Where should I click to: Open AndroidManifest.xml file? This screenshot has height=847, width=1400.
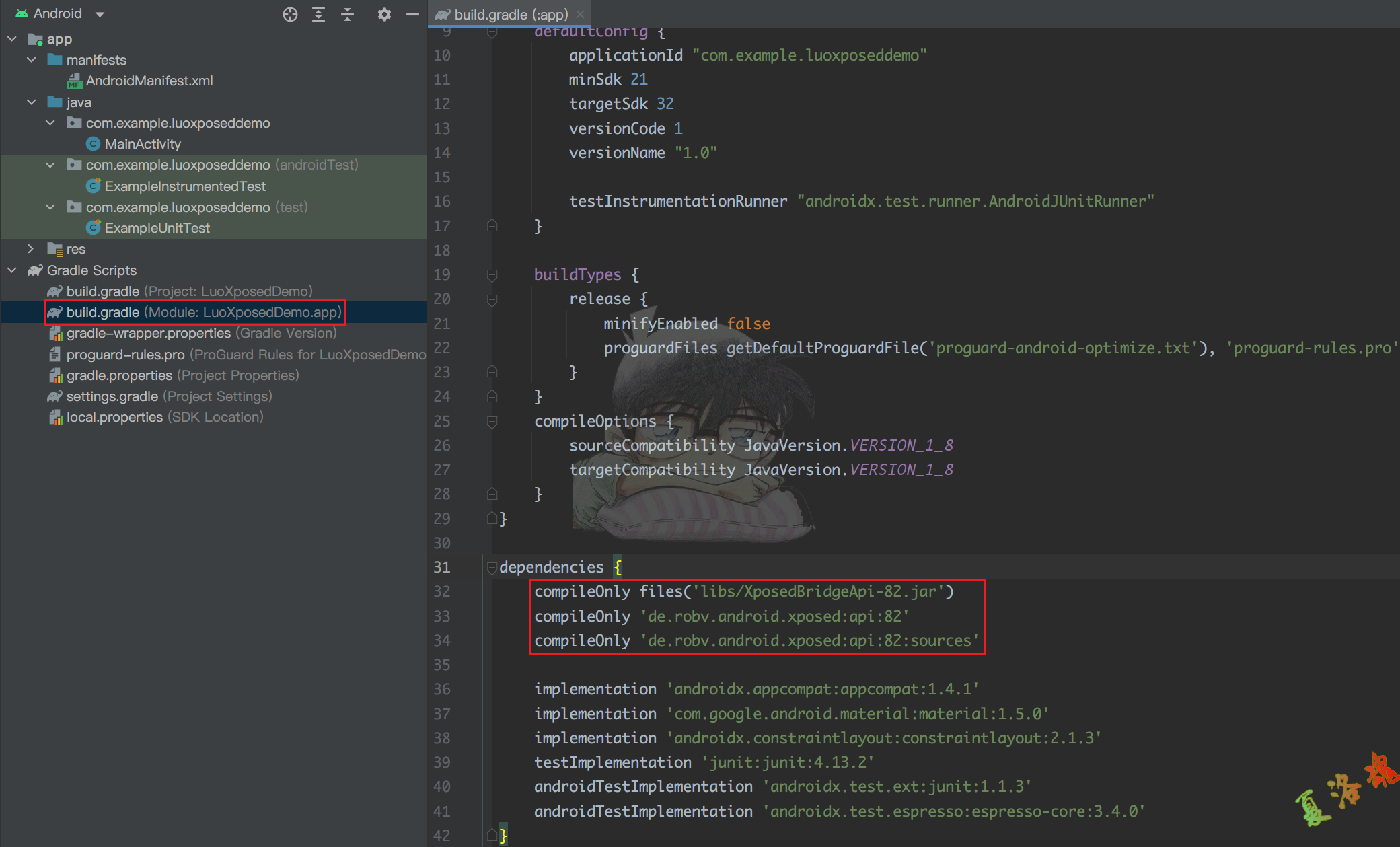(149, 81)
